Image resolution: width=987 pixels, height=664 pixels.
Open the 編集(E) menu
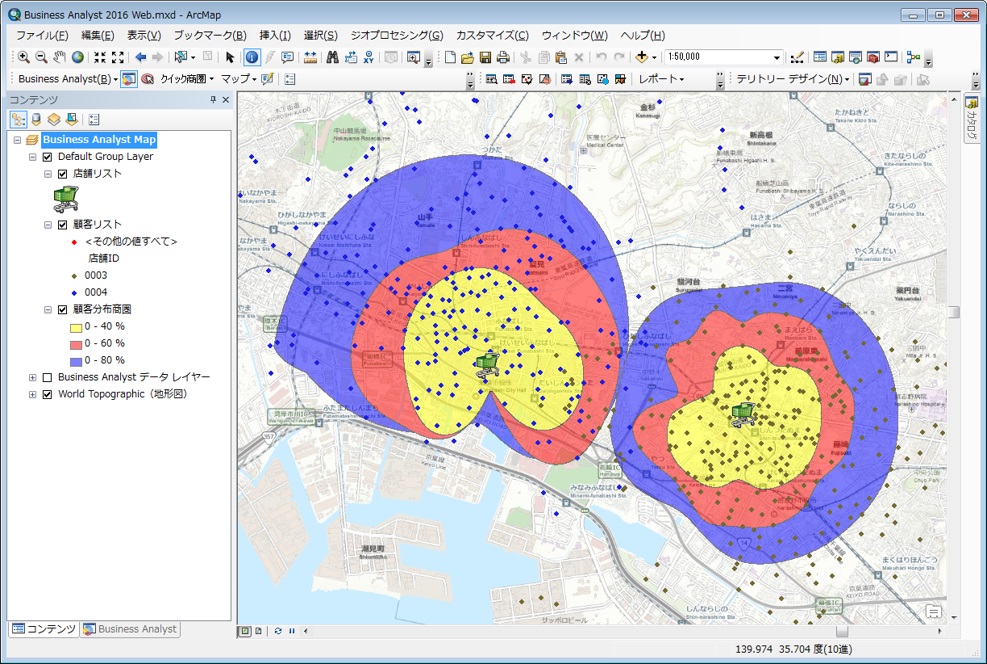pos(98,35)
